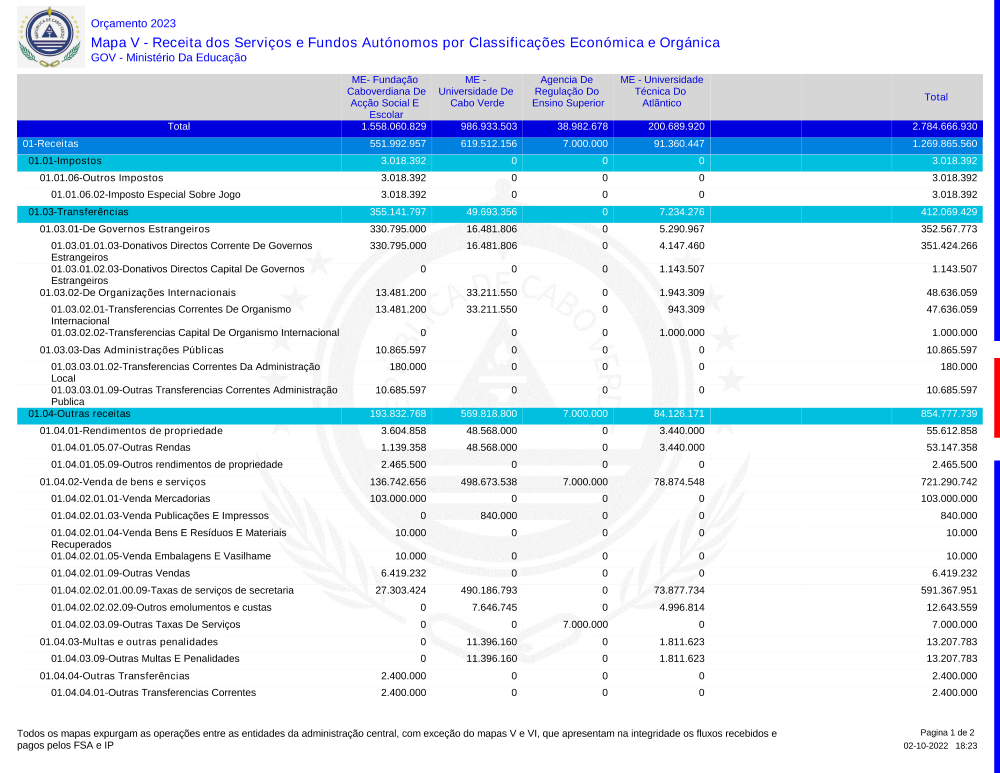
Task: Click the 'Pagina 1 de 2' page indicator
Action: (x=947, y=733)
